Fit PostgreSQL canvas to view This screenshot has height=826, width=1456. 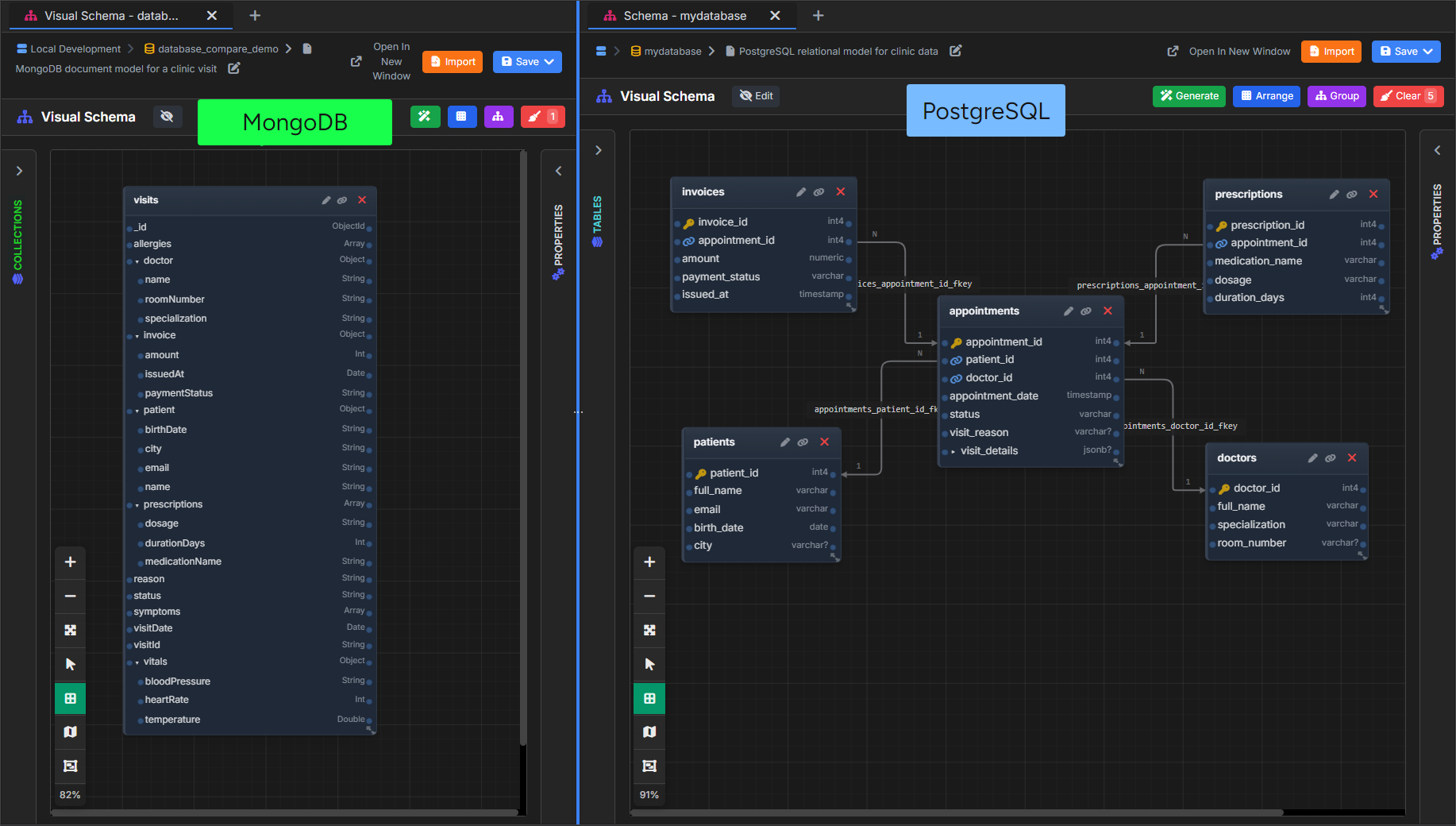[649, 631]
